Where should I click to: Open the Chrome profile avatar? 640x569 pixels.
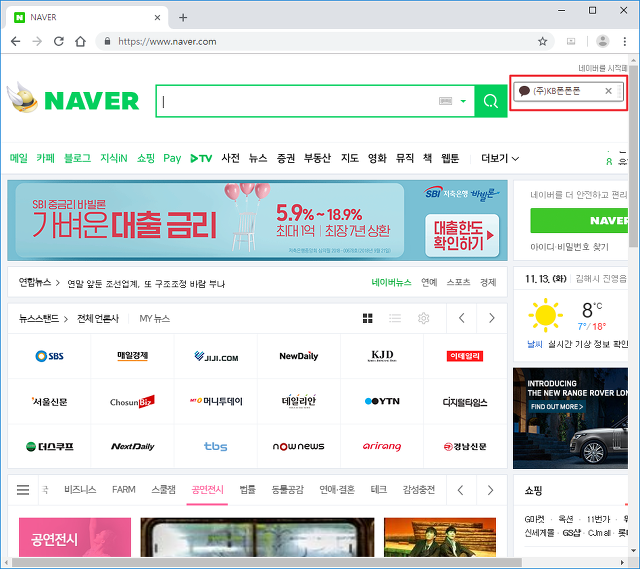point(602,41)
